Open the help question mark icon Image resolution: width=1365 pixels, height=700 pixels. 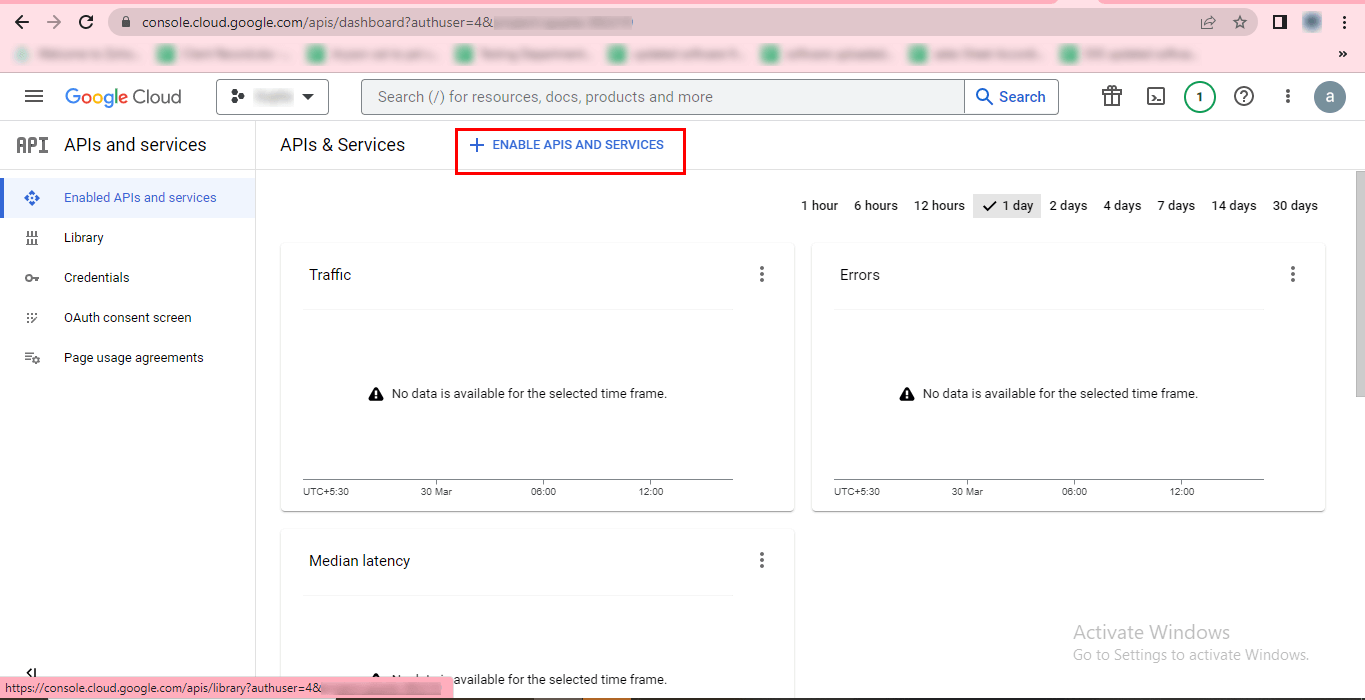(1243, 97)
